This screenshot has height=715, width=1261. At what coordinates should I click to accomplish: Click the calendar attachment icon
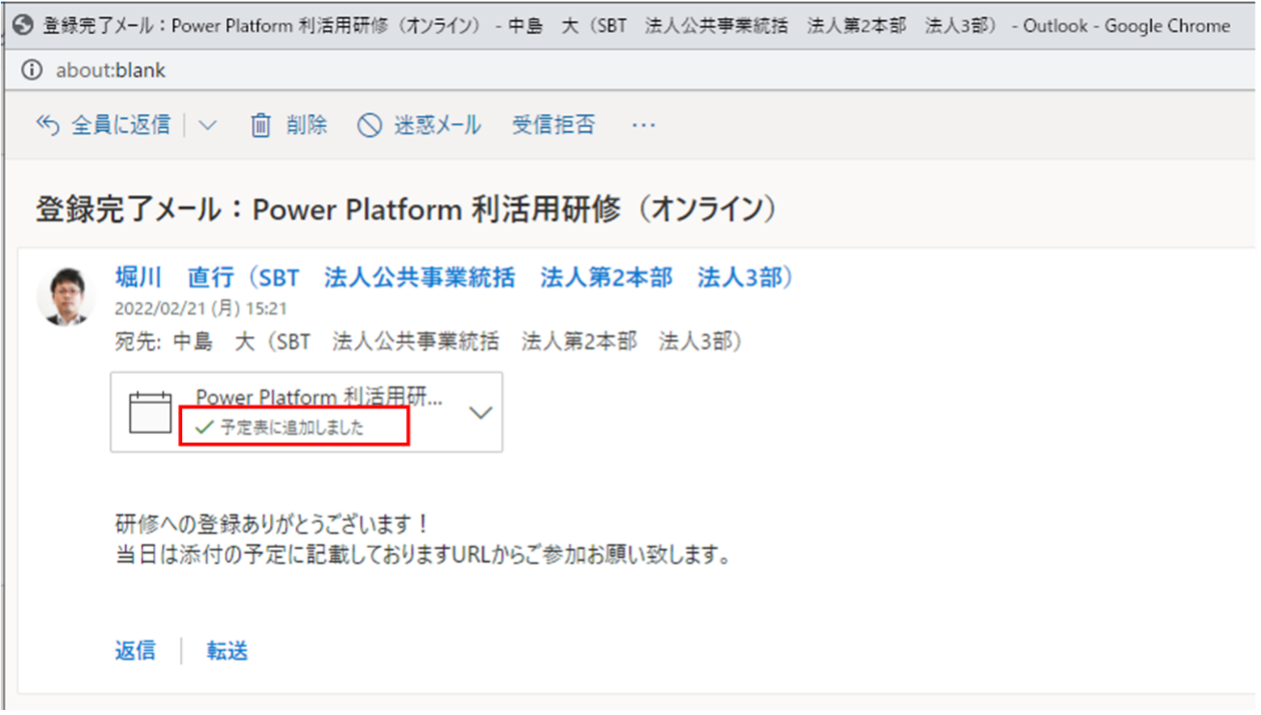pos(151,412)
